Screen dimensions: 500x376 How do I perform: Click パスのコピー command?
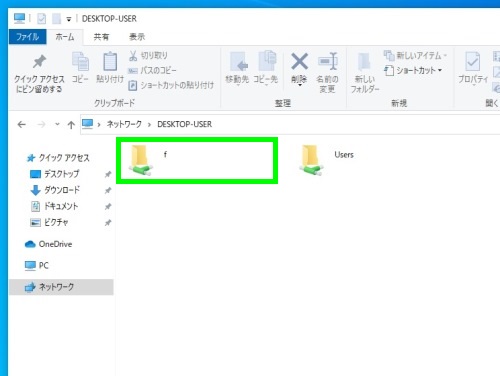point(152,70)
